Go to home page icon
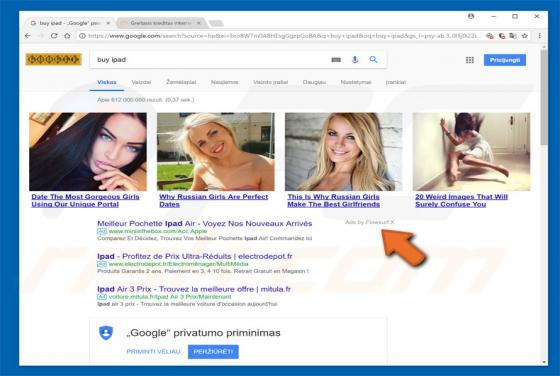560x376 pixels. tap(67, 36)
